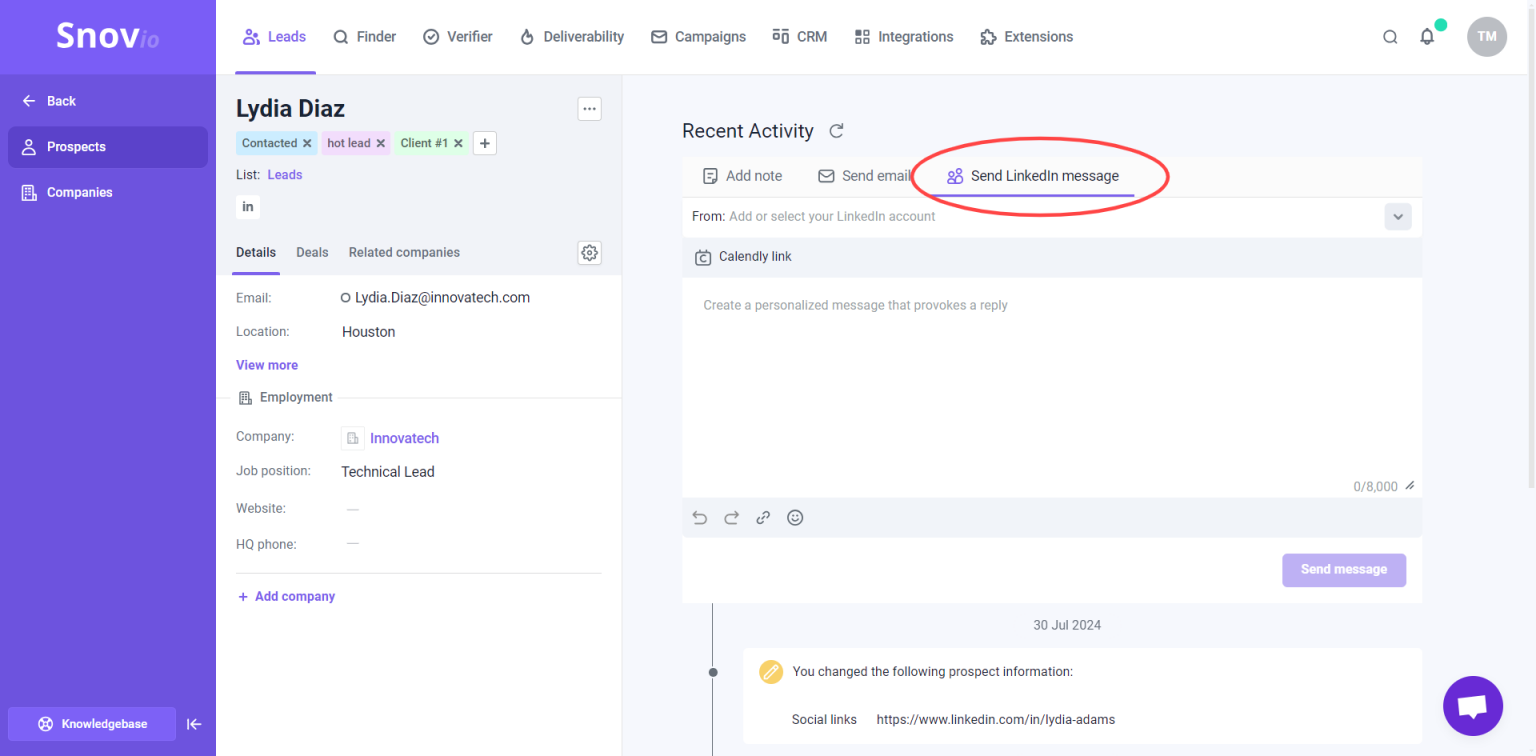Open the TM user avatar menu
This screenshot has width=1536, height=756.
[1487, 37]
